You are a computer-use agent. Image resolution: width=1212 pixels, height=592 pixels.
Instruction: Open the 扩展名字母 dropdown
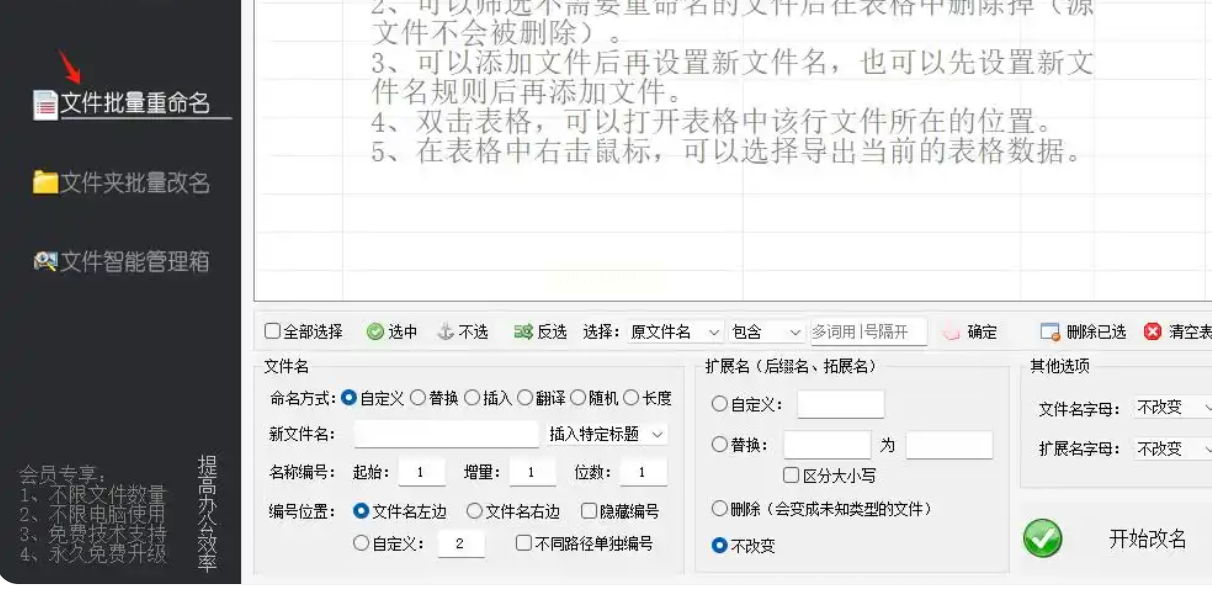pyautogui.click(x=1172, y=449)
